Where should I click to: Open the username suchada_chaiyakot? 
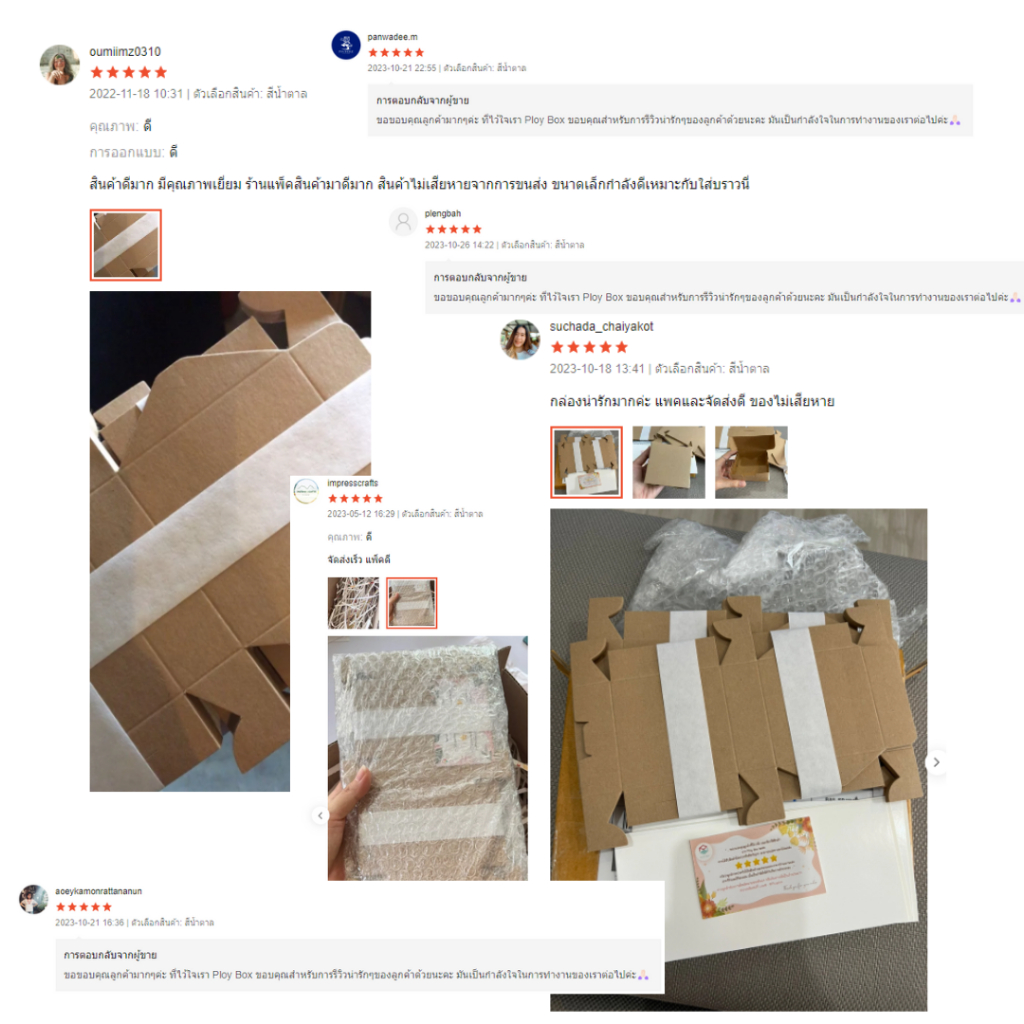click(601, 327)
